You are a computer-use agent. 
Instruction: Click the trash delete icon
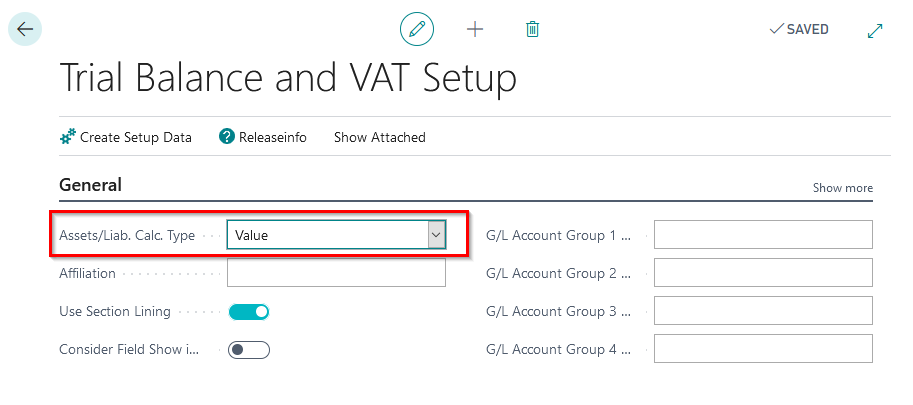pos(533,29)
